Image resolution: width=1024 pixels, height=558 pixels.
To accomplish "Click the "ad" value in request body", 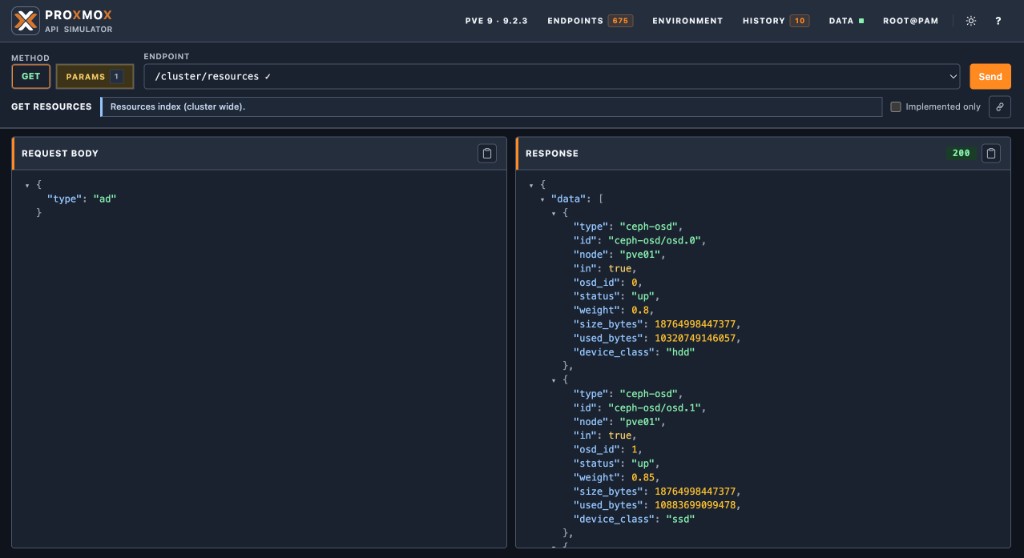I will click(x=104, y=199).
